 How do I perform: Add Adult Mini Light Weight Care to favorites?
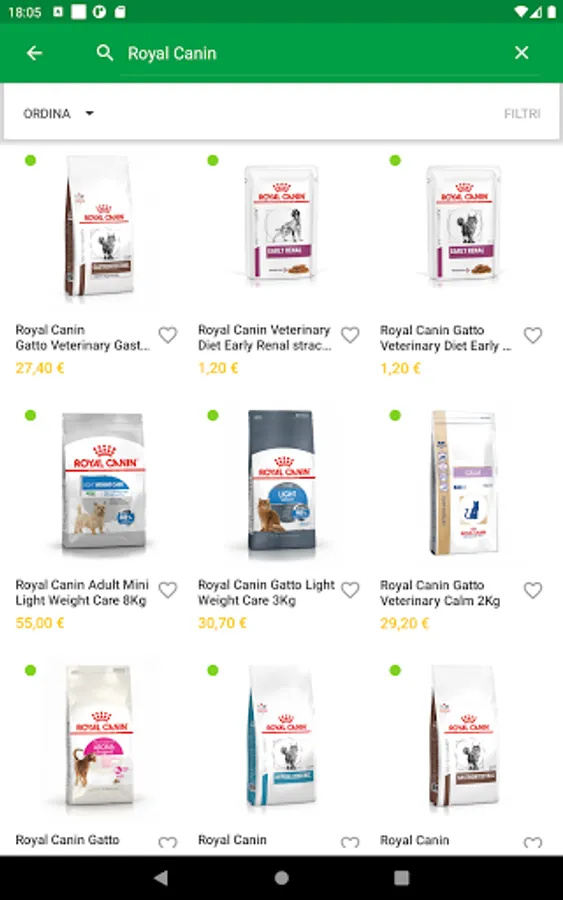click(168, 589)
